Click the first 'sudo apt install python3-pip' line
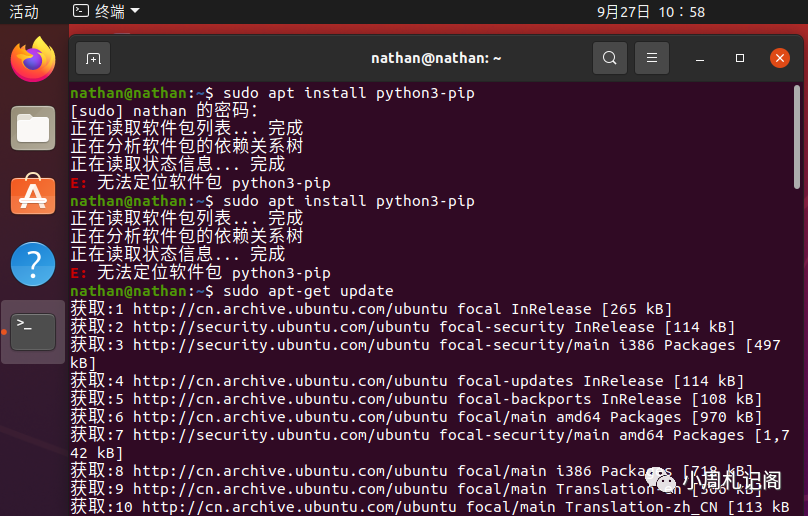Screen dimensions: 808x516 tap(273, 93)
